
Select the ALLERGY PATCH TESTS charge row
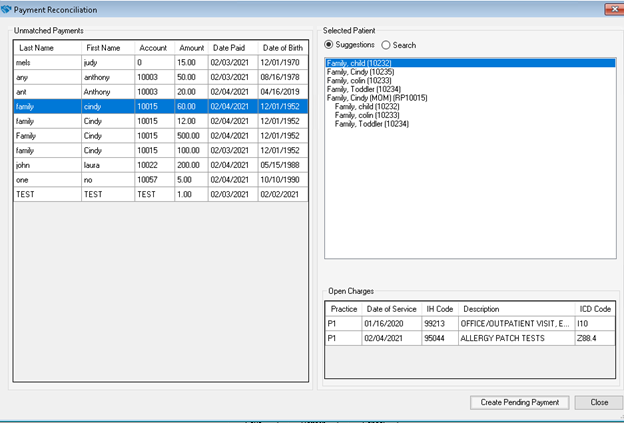pos(470,339)
